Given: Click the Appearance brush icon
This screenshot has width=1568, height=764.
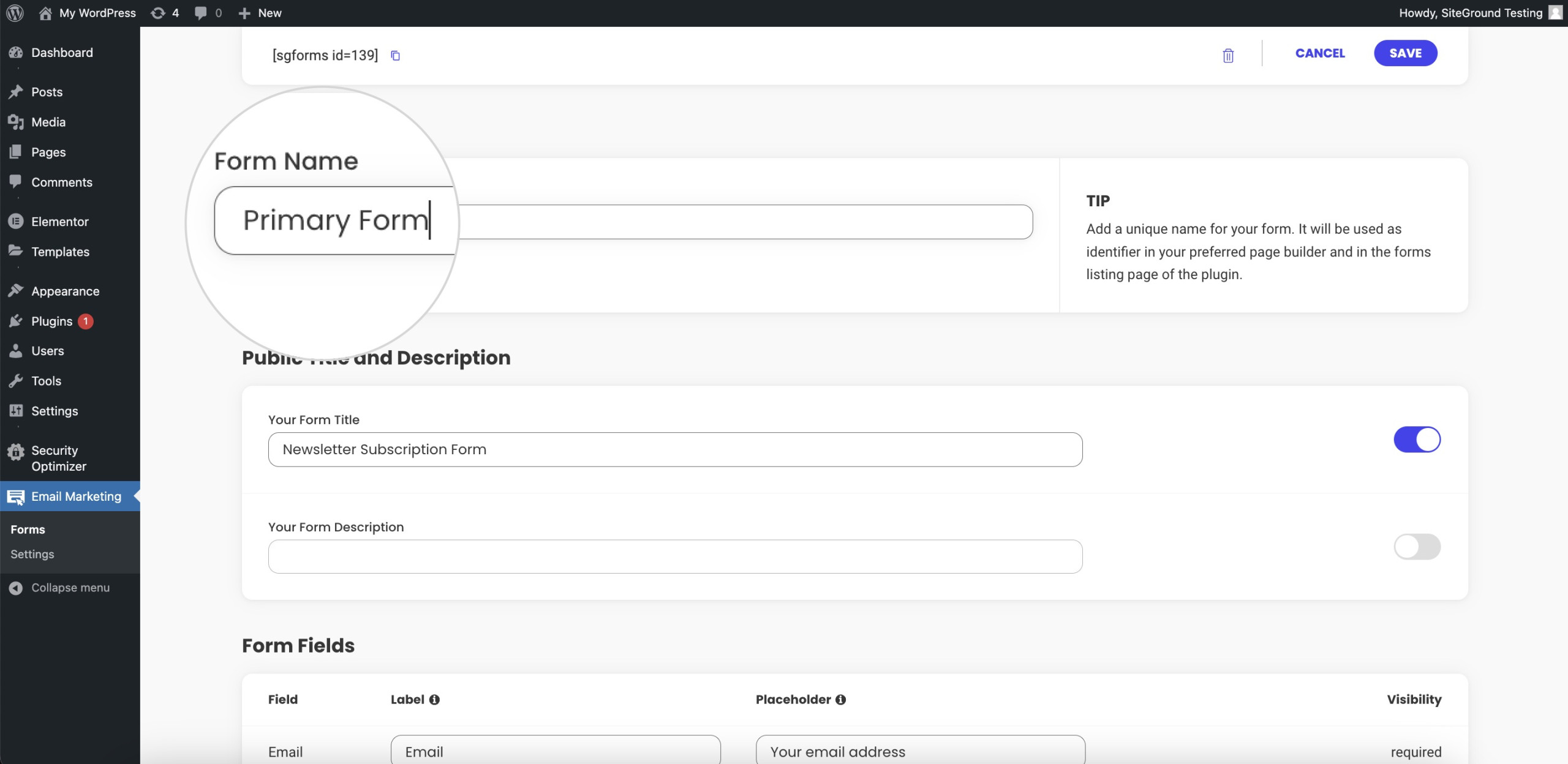Looking at the screenshot, I should tap(16, 291).
